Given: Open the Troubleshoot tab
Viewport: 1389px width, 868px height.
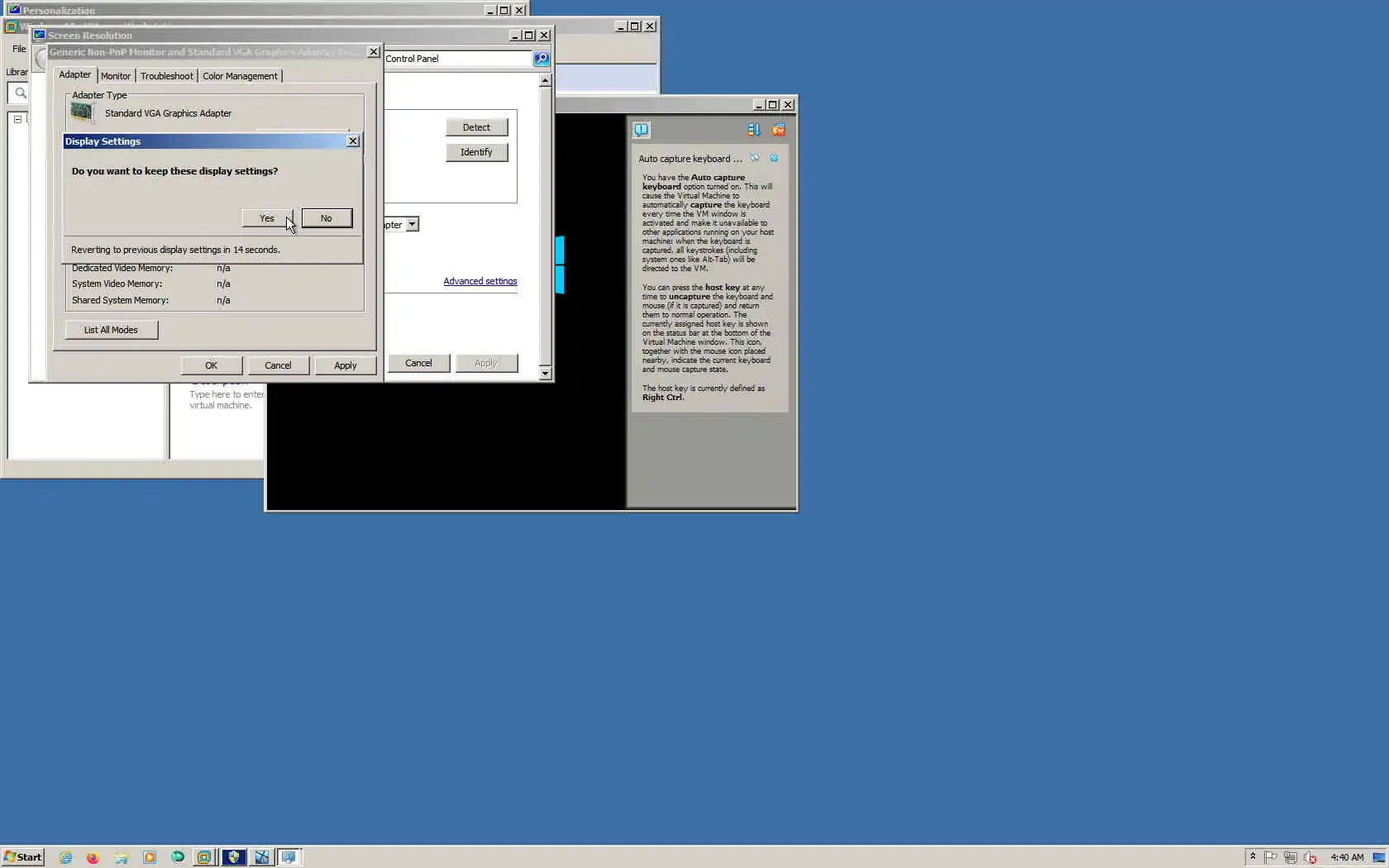Looking at the screenshot, I should 167,76.
